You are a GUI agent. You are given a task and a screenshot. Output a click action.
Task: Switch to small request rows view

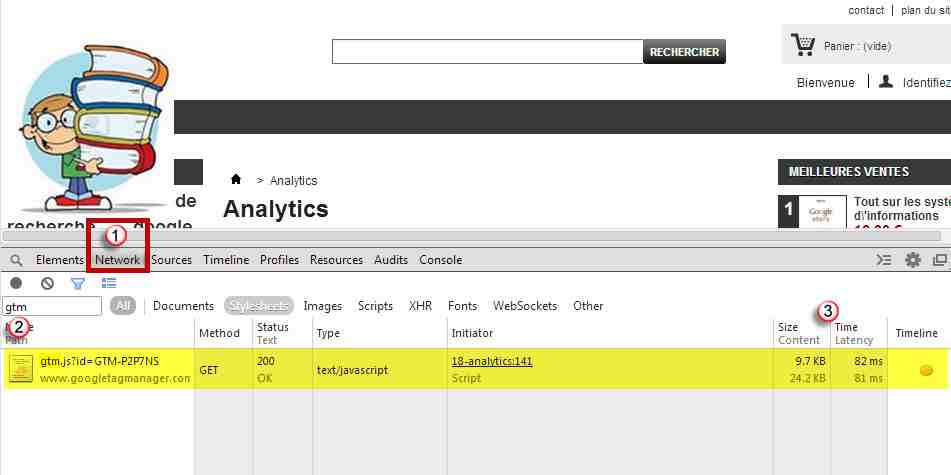click(x=109, y=283)
